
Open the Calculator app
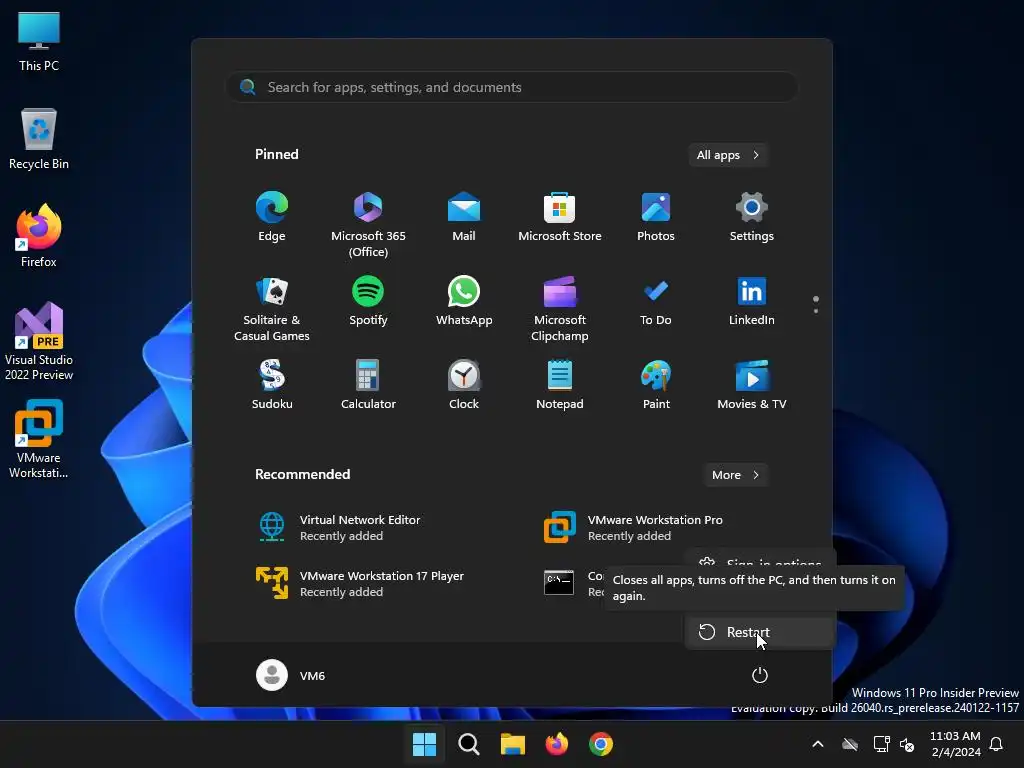(x=368, y=385)
